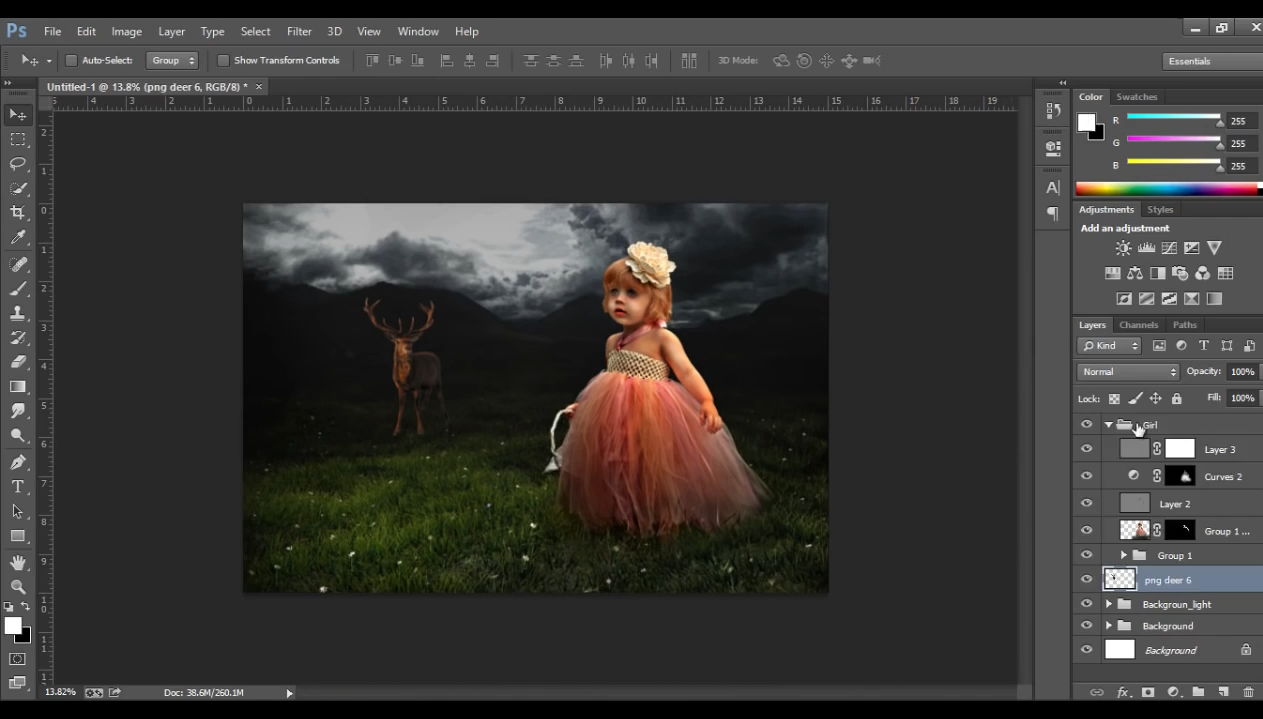
Task: Pick the Eyedropper tool
Action: point(18,238)
